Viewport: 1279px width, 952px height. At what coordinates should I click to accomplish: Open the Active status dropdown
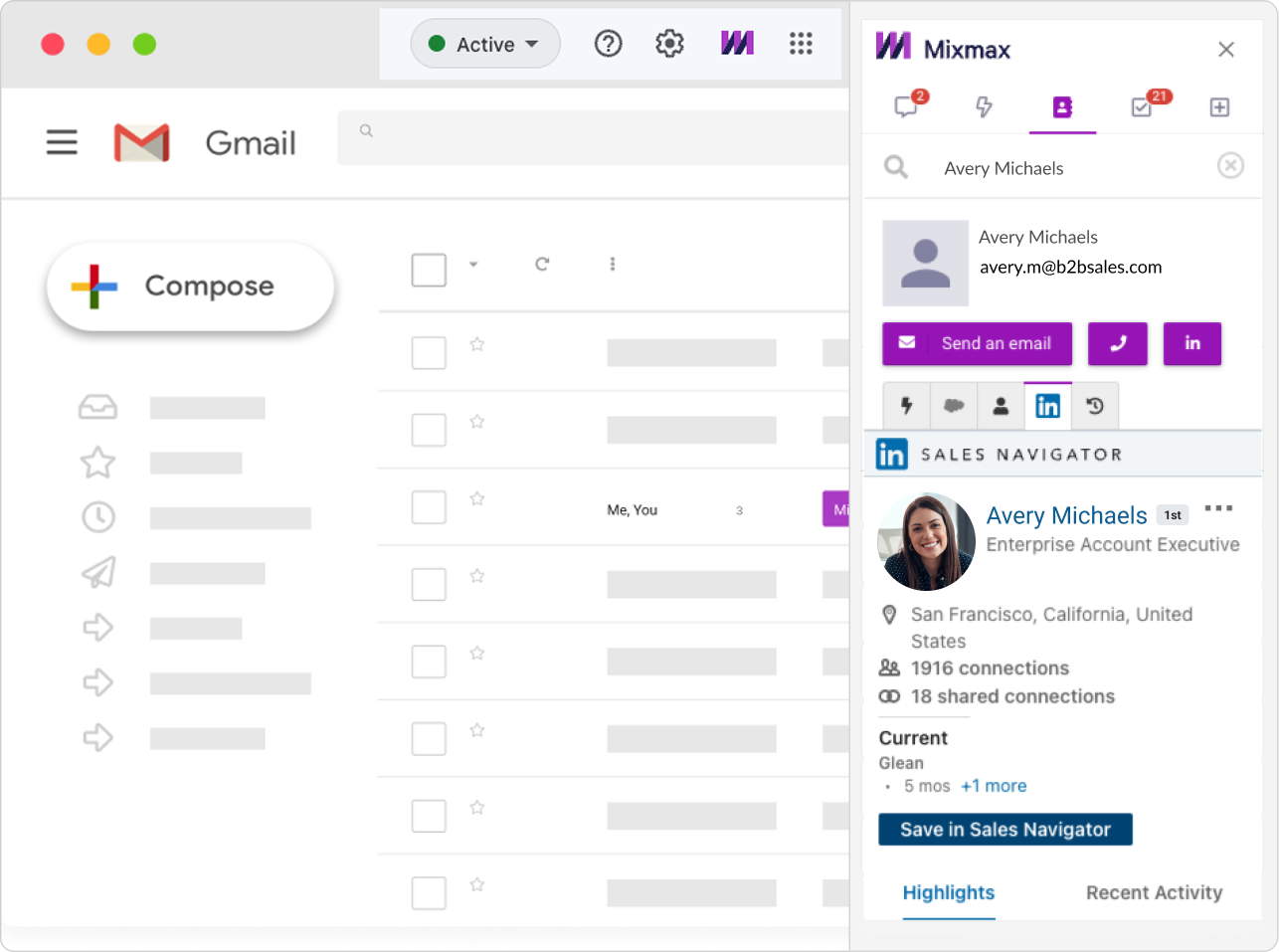(485, 44)
